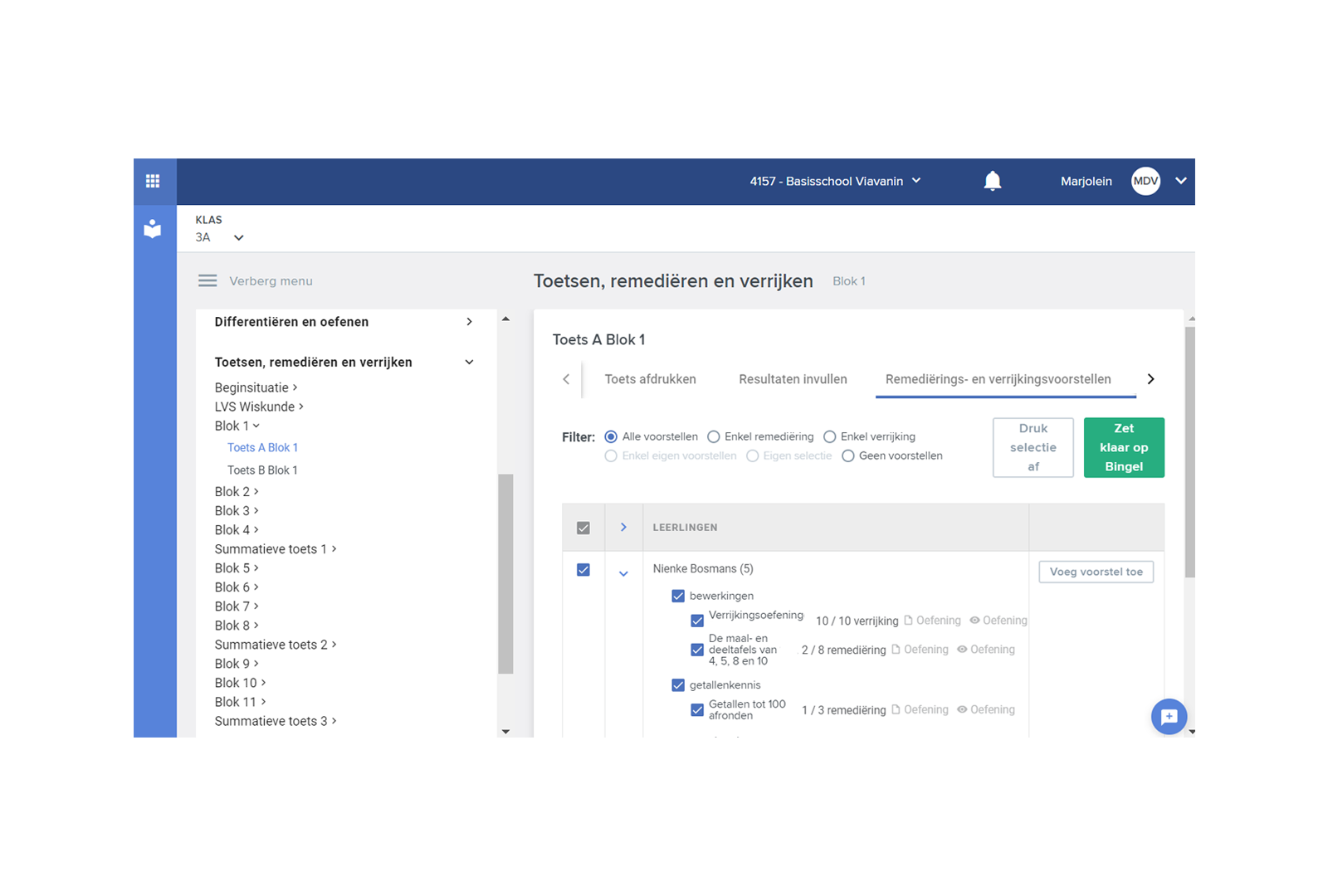The image size is (1328, 896).
Task: Open Summatieve toets 2
Action: [x=276, y=645]
